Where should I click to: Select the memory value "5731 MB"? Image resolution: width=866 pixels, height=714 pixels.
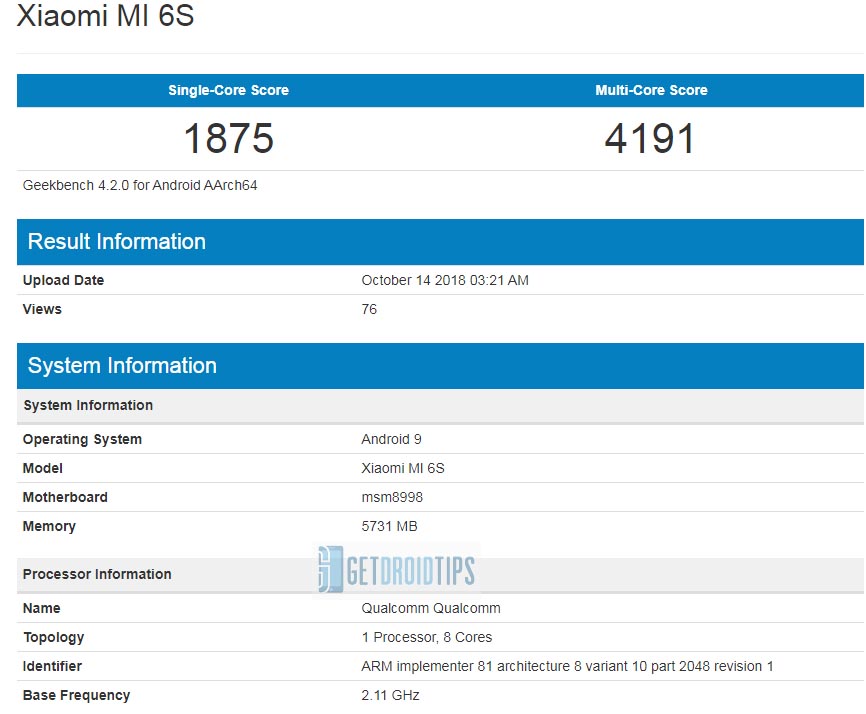point(389,526)
